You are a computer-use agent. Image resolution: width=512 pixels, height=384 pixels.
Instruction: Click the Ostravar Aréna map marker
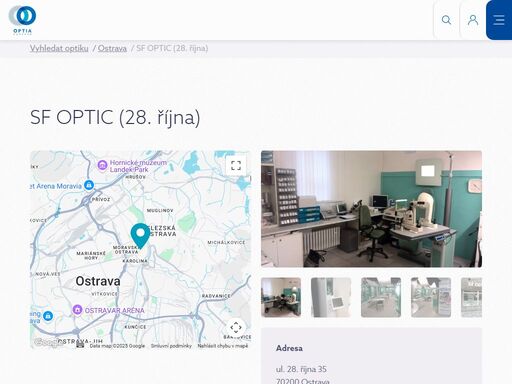coord(77,310)
